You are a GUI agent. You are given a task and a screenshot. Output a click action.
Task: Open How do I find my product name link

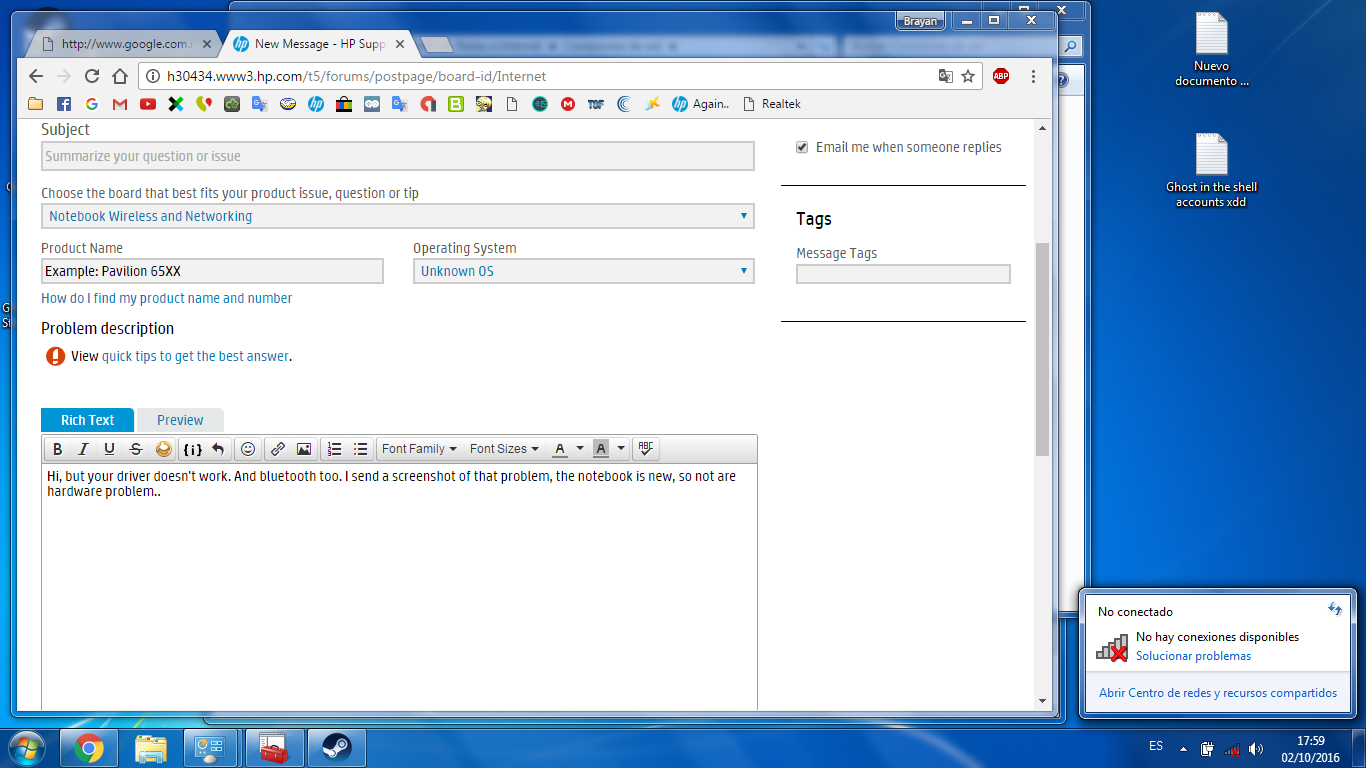(x=167, y=298)
